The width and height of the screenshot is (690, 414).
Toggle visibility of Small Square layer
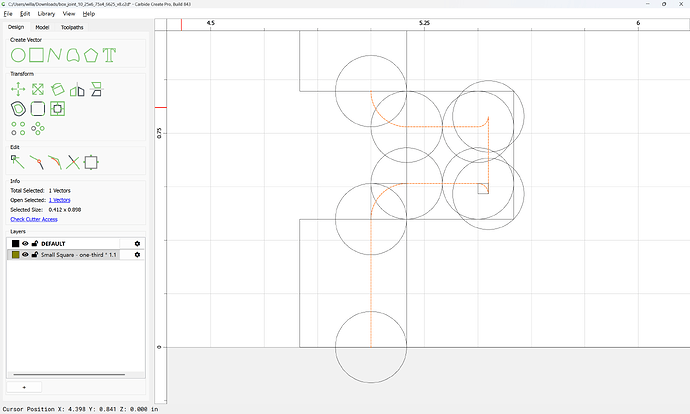point(25,255)
